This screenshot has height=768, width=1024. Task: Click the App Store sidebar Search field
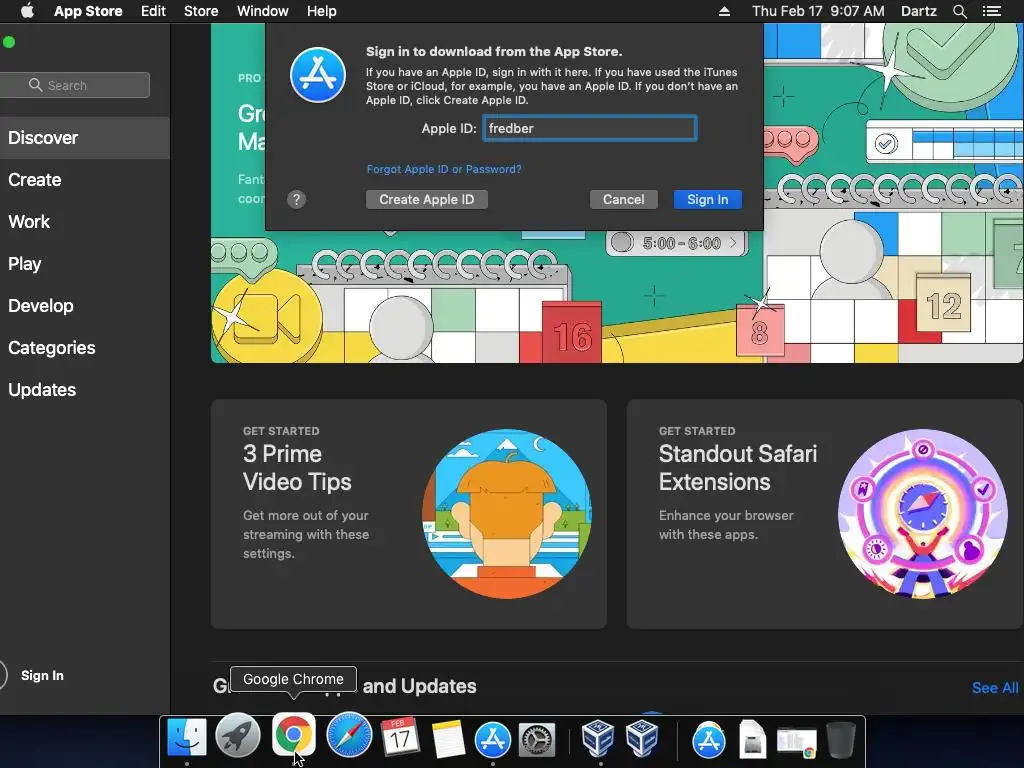(x=74, y=85)
